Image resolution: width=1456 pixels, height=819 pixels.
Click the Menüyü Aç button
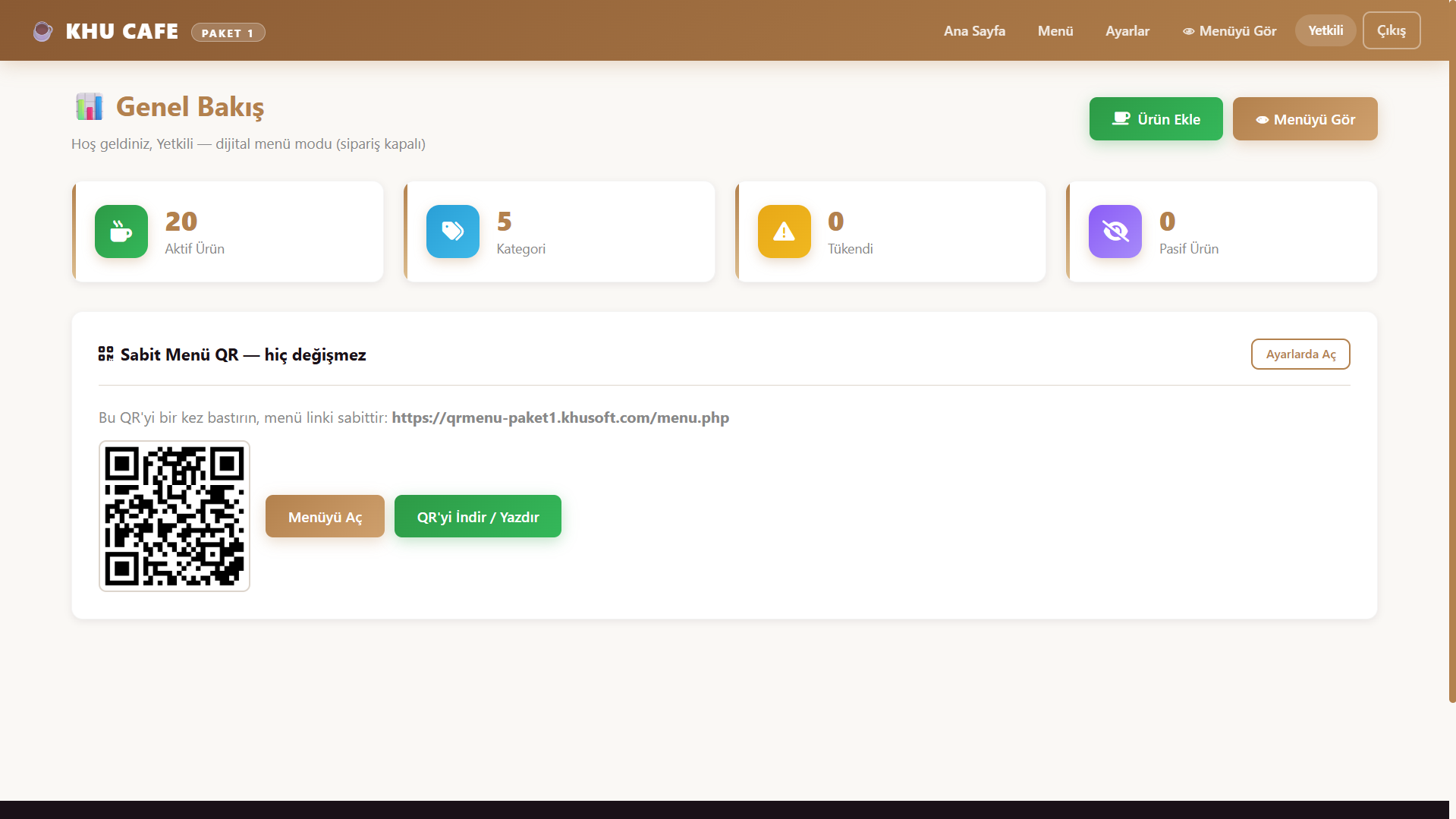tap(325, 516)
